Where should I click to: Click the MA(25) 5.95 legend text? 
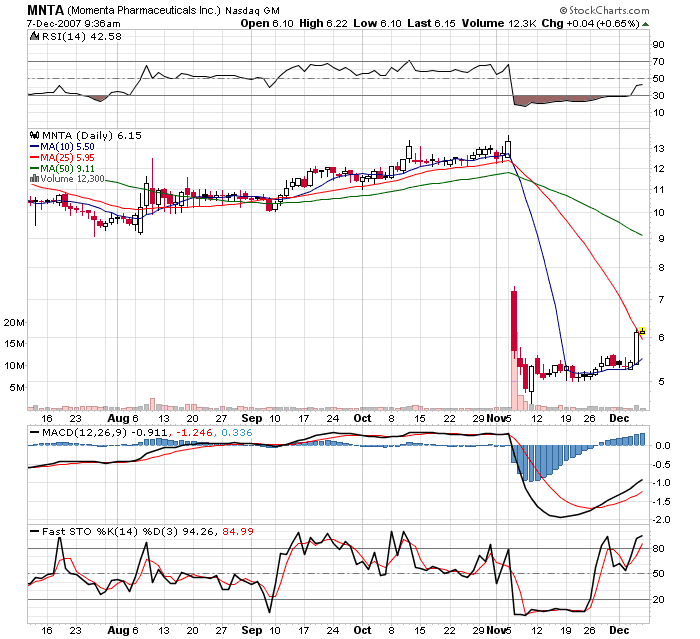tap(67, 158)
